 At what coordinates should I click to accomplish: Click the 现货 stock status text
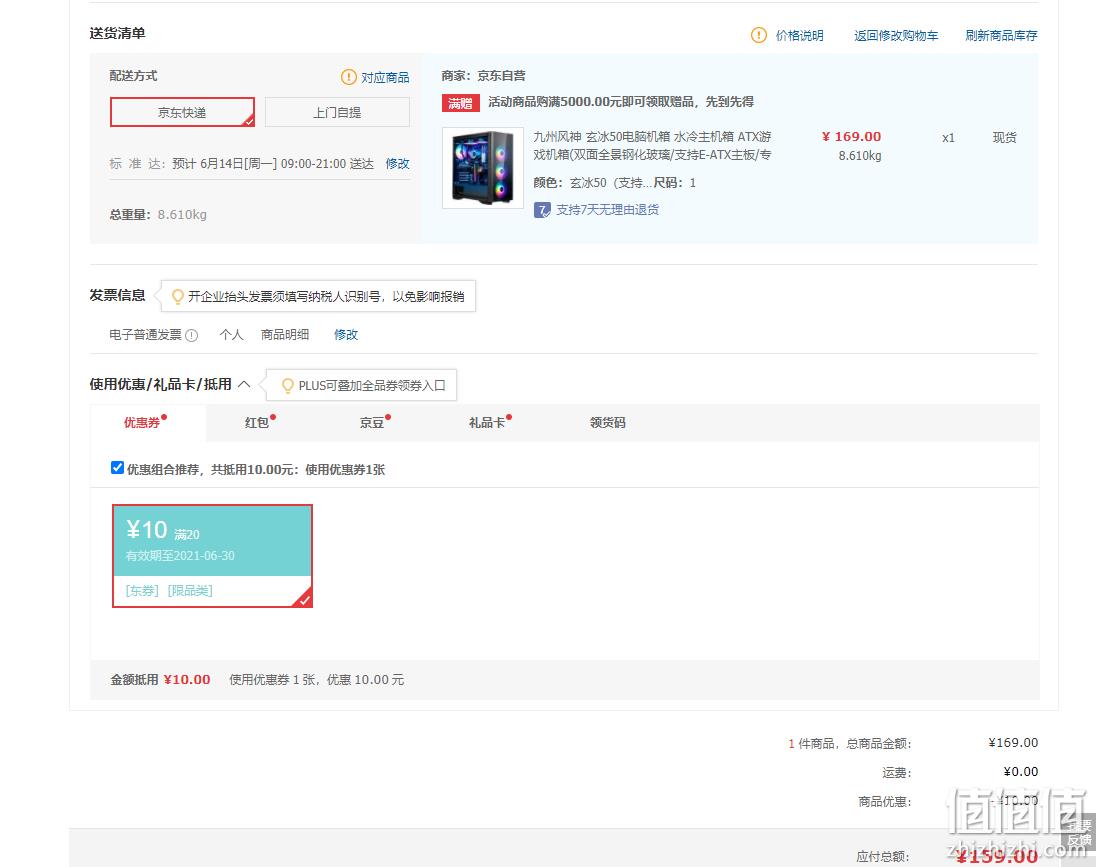(1004, 138)
